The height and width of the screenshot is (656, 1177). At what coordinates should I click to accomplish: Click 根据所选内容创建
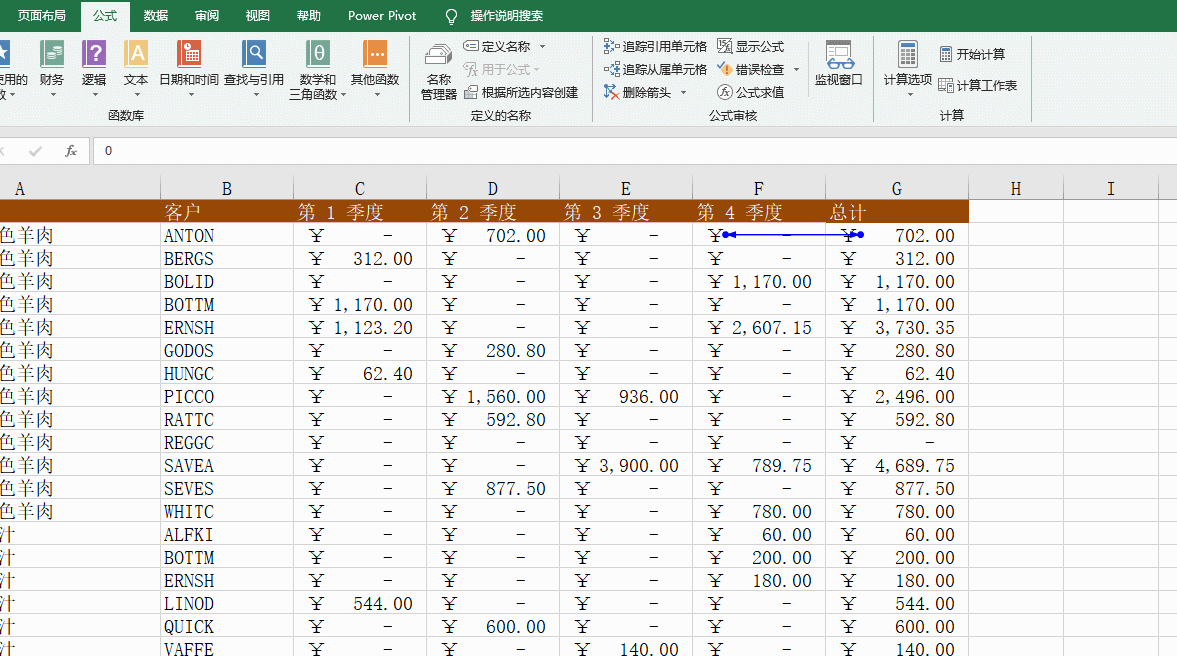[521, 92]
